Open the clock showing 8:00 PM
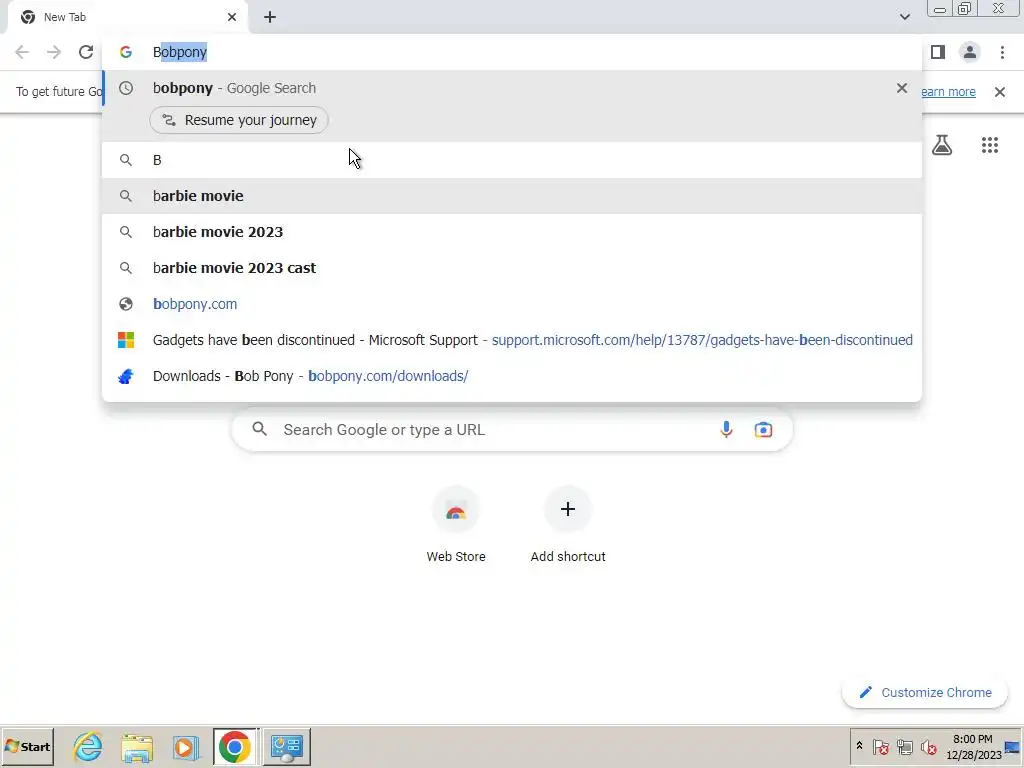The width and height of the screenshot is (1024, 768). (x=973, y=746)
